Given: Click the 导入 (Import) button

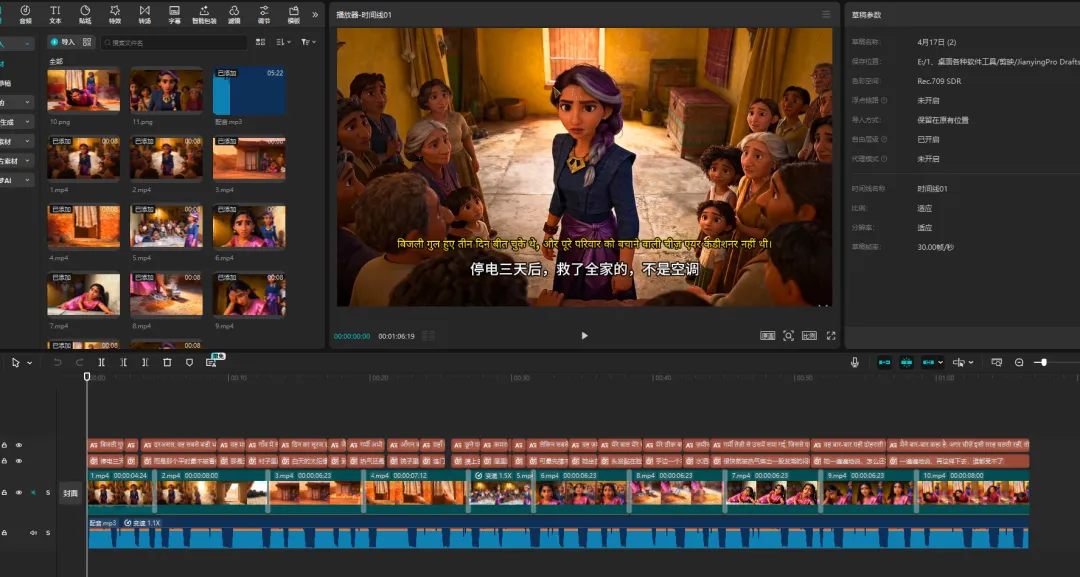Looking at the screenshot, I should 63,42.
